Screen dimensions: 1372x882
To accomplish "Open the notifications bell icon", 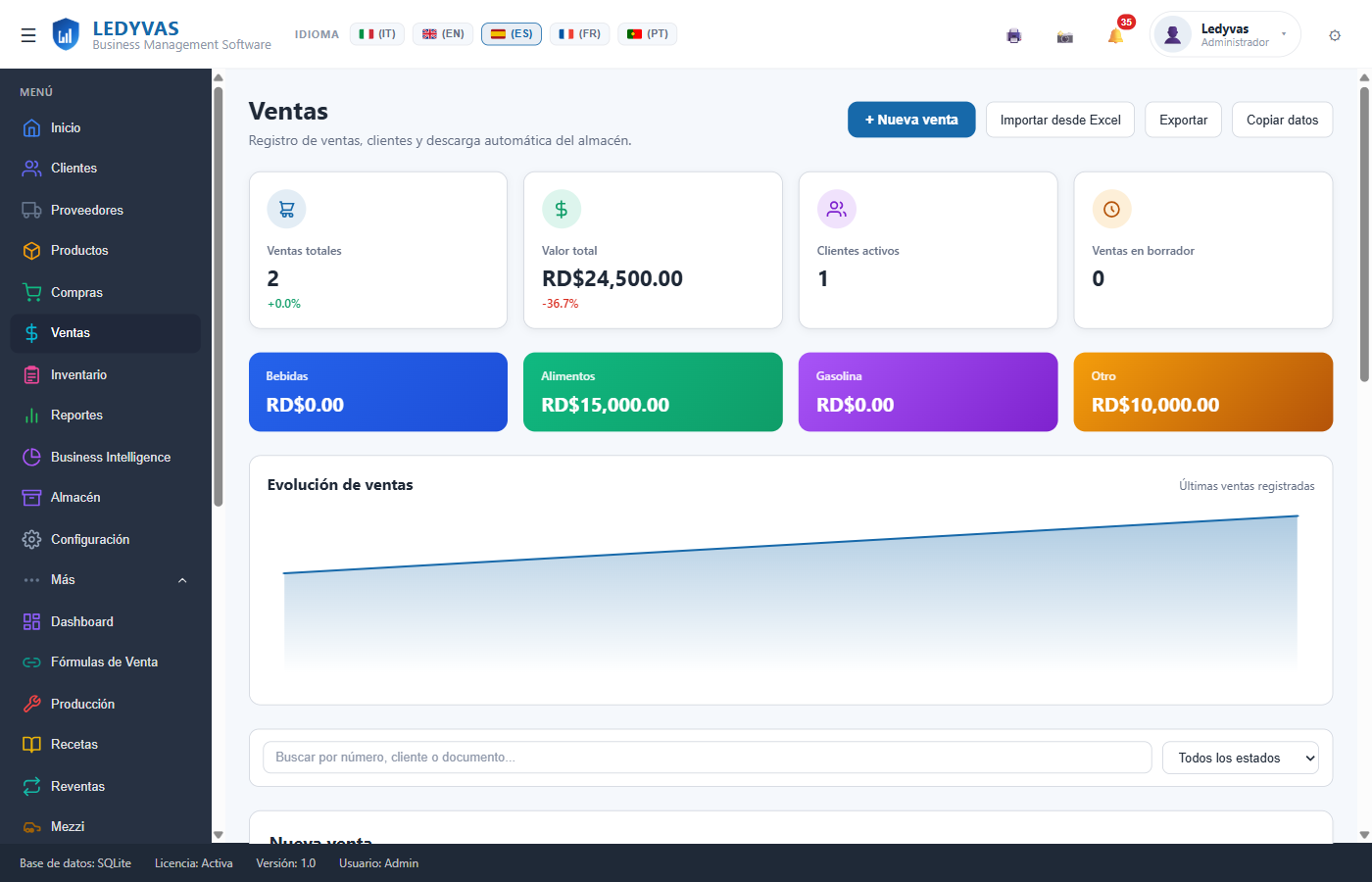I will point(1116,36).
